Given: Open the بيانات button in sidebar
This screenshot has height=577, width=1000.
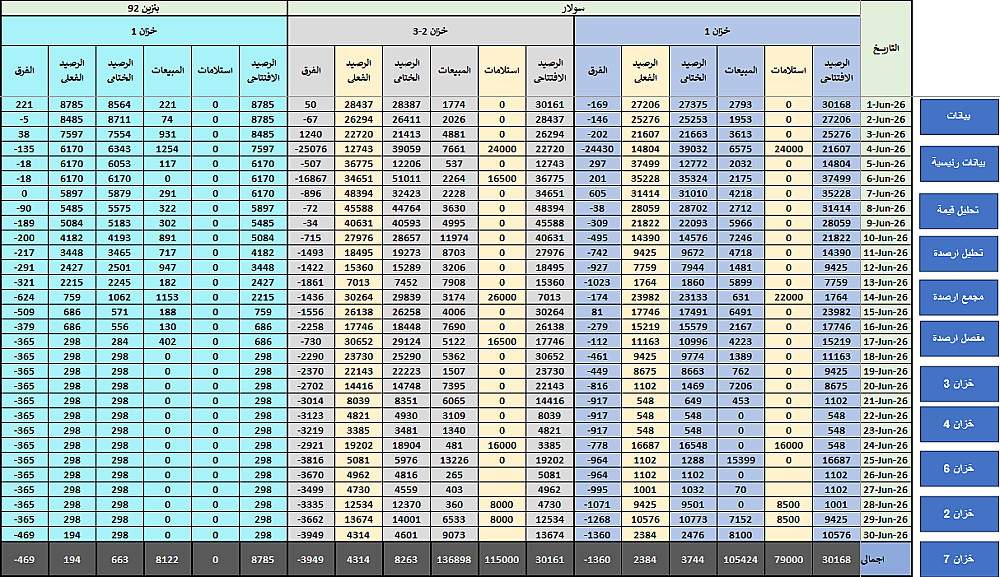Looking at the screenshot, I should point(959,116).
